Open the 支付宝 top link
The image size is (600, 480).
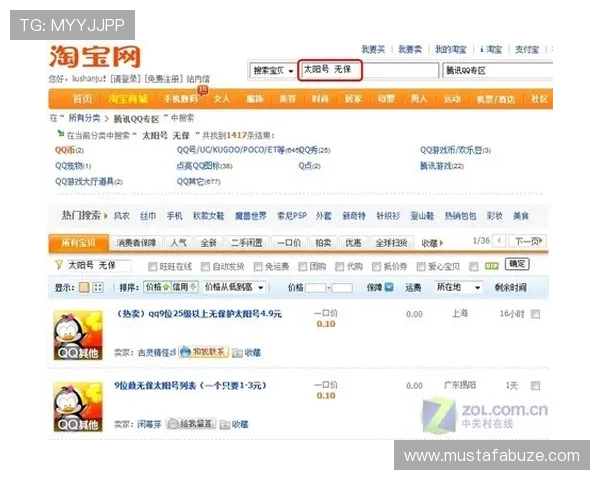pos(527,49)
